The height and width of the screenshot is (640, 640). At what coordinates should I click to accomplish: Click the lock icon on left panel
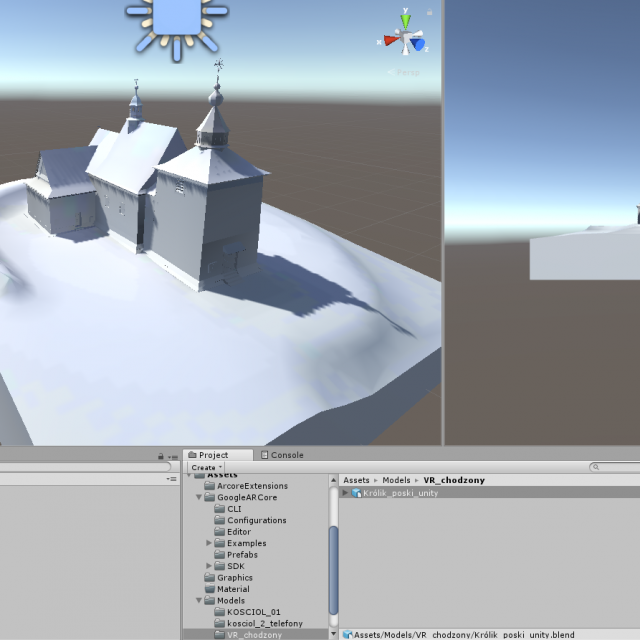point(161,456)
